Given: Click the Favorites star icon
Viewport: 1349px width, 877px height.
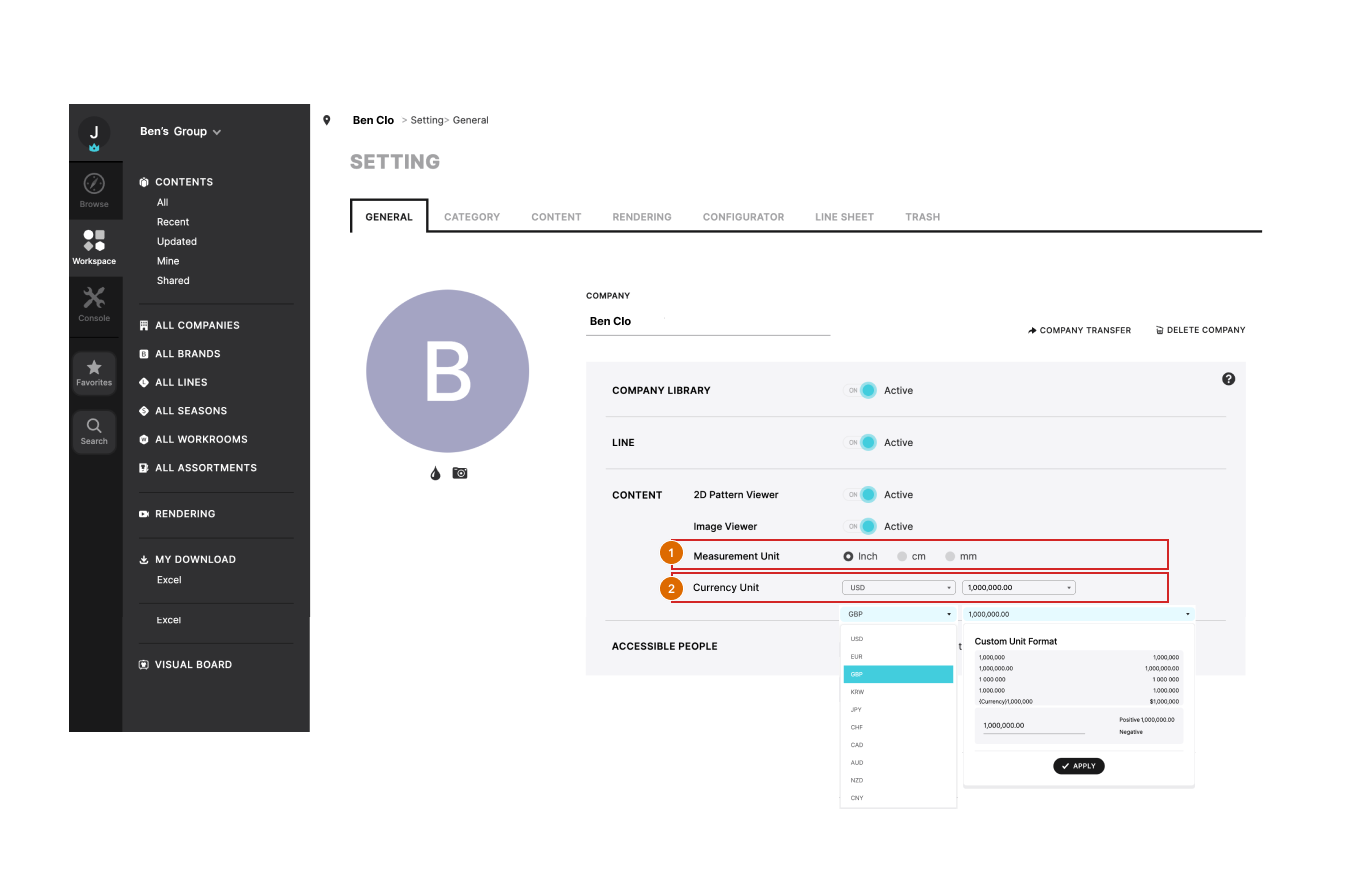Looking at the screenshot, I should (x=94, y=369).
